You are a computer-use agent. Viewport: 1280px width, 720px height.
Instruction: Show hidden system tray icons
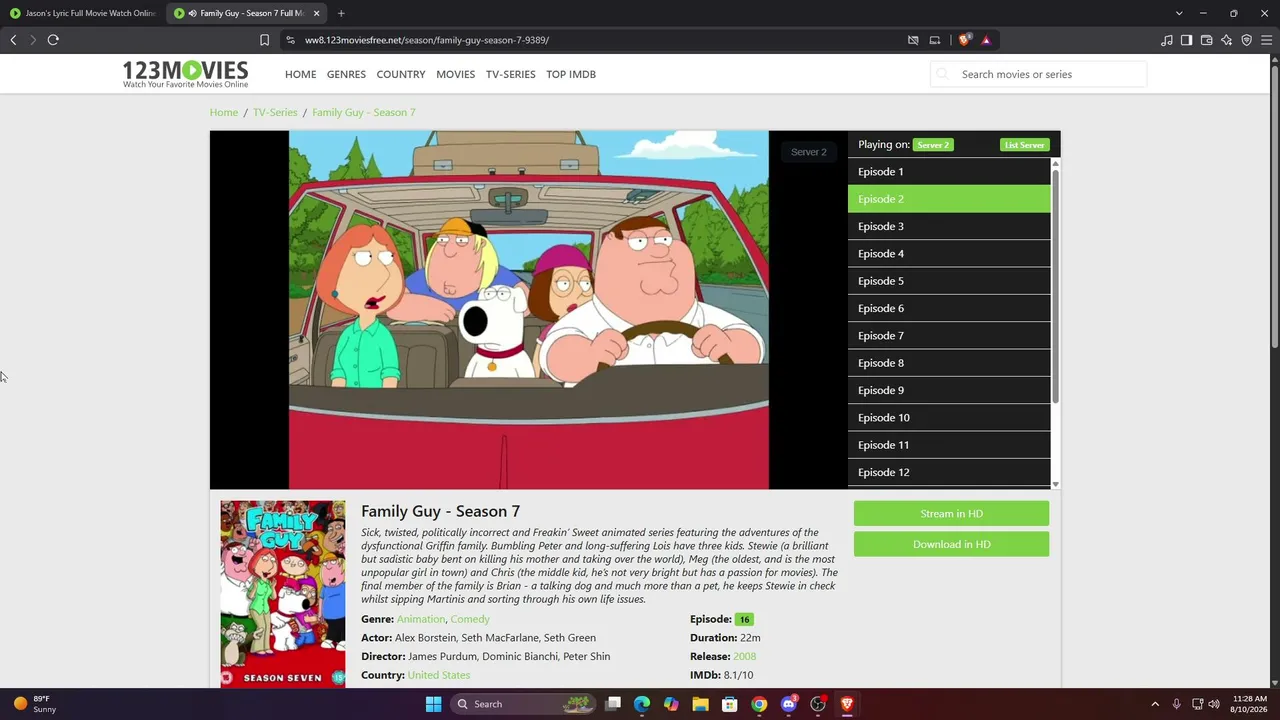[x=1155, y=704]
